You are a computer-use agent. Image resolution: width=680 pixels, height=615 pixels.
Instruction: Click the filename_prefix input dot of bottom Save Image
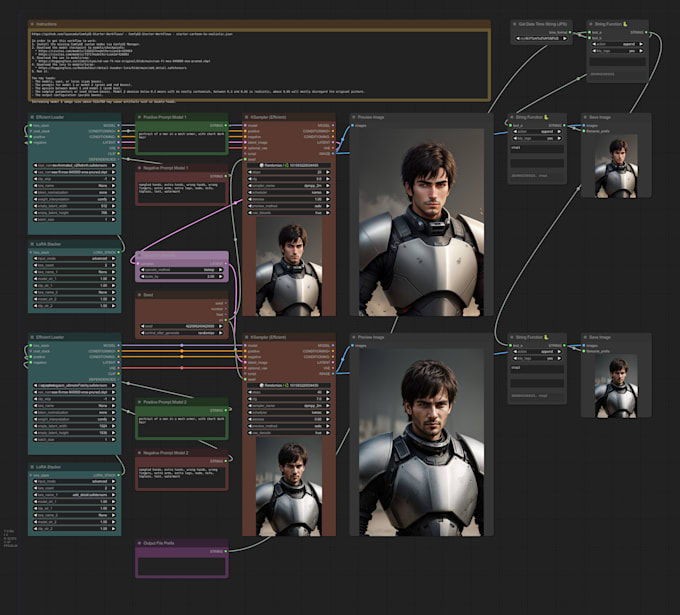[x=584, y=351]
